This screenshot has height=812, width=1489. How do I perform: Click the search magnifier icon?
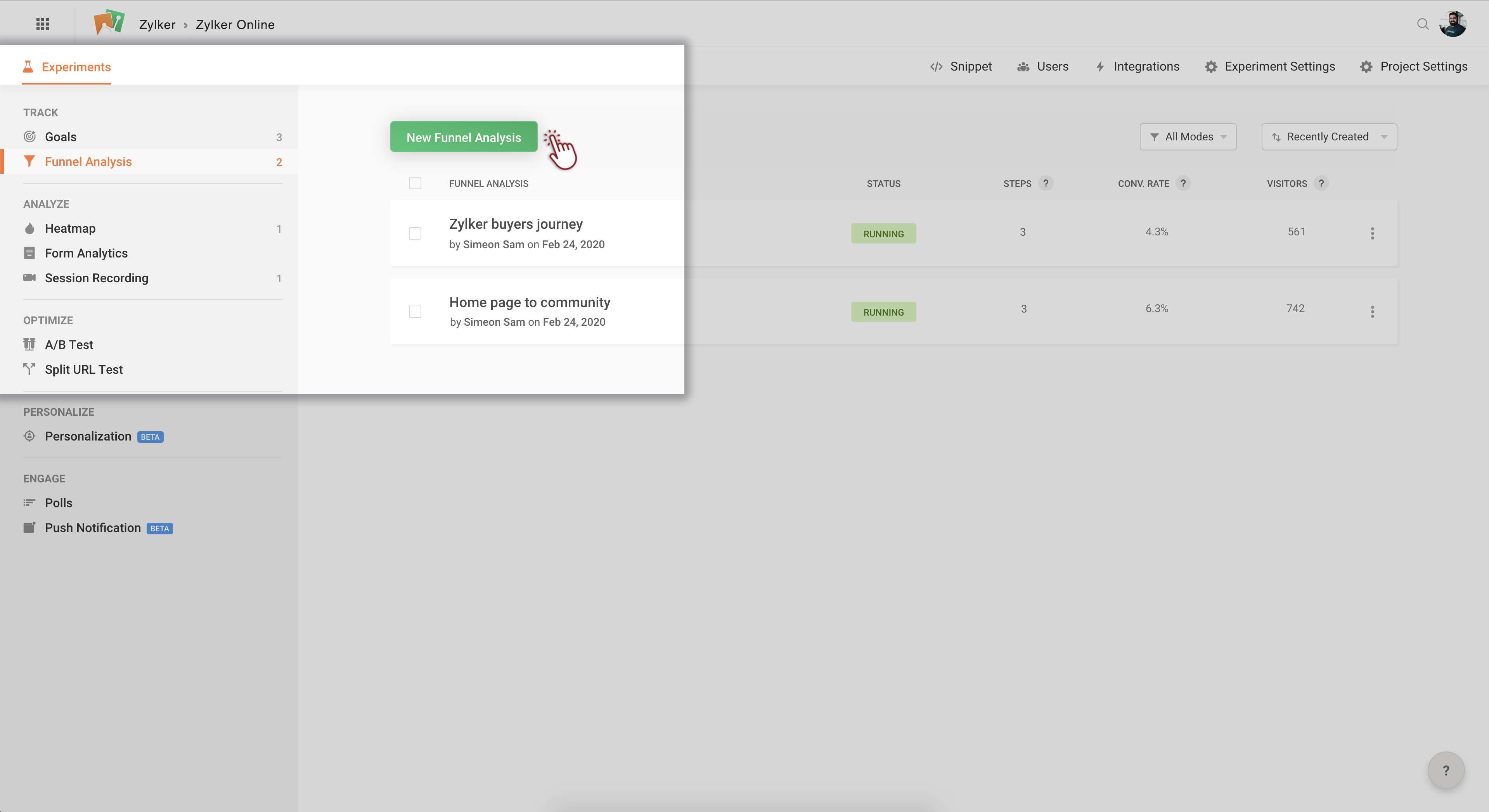[1423, 24]
